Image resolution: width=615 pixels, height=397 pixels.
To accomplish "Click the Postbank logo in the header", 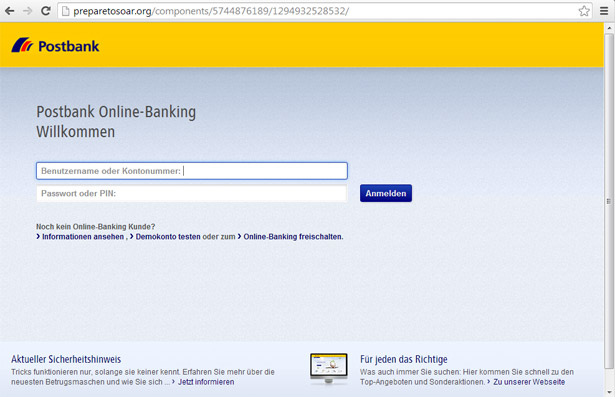I will click(55, 46).
